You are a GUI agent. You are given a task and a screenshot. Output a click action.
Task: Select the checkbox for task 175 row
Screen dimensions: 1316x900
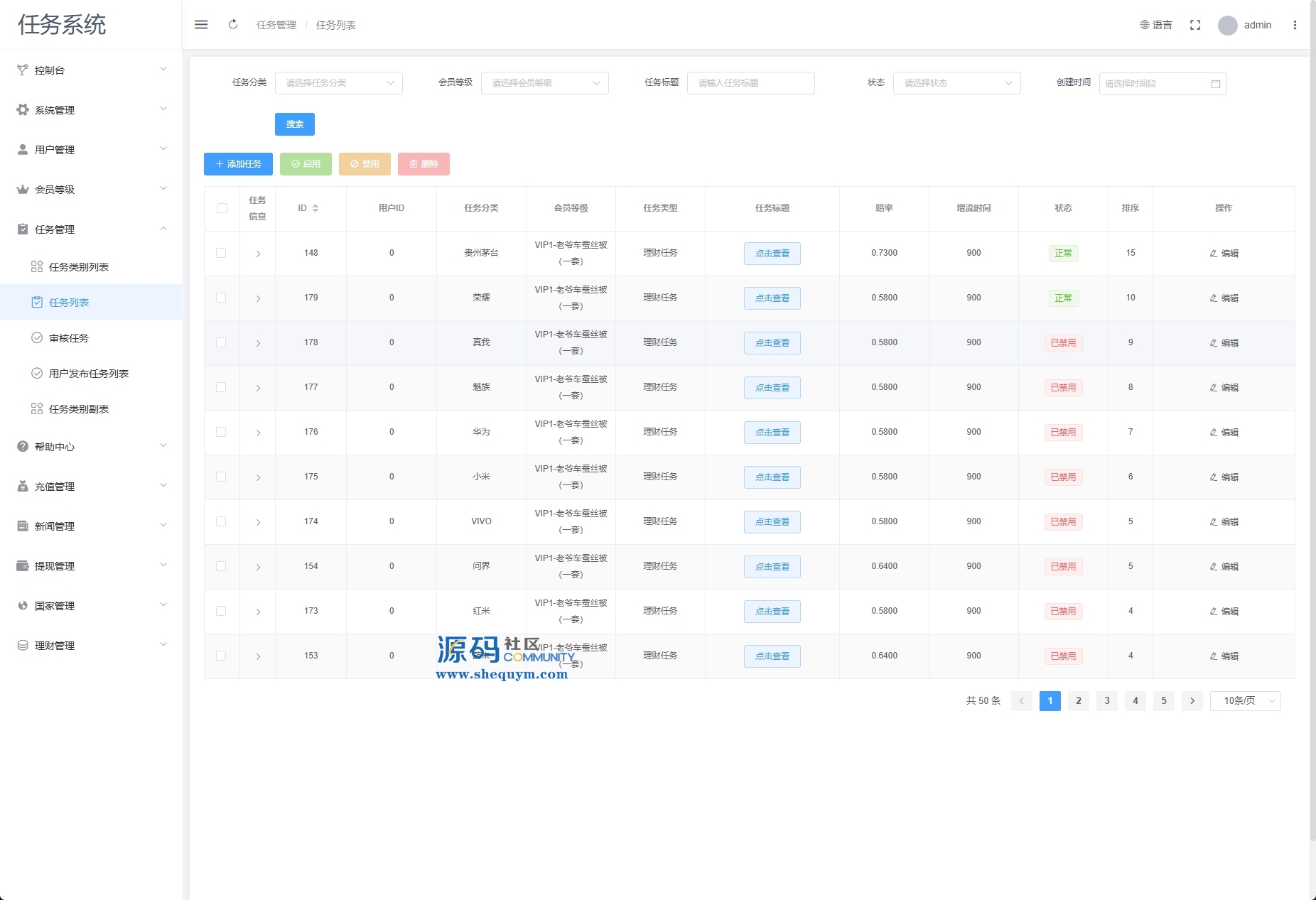tap(221, 477)
